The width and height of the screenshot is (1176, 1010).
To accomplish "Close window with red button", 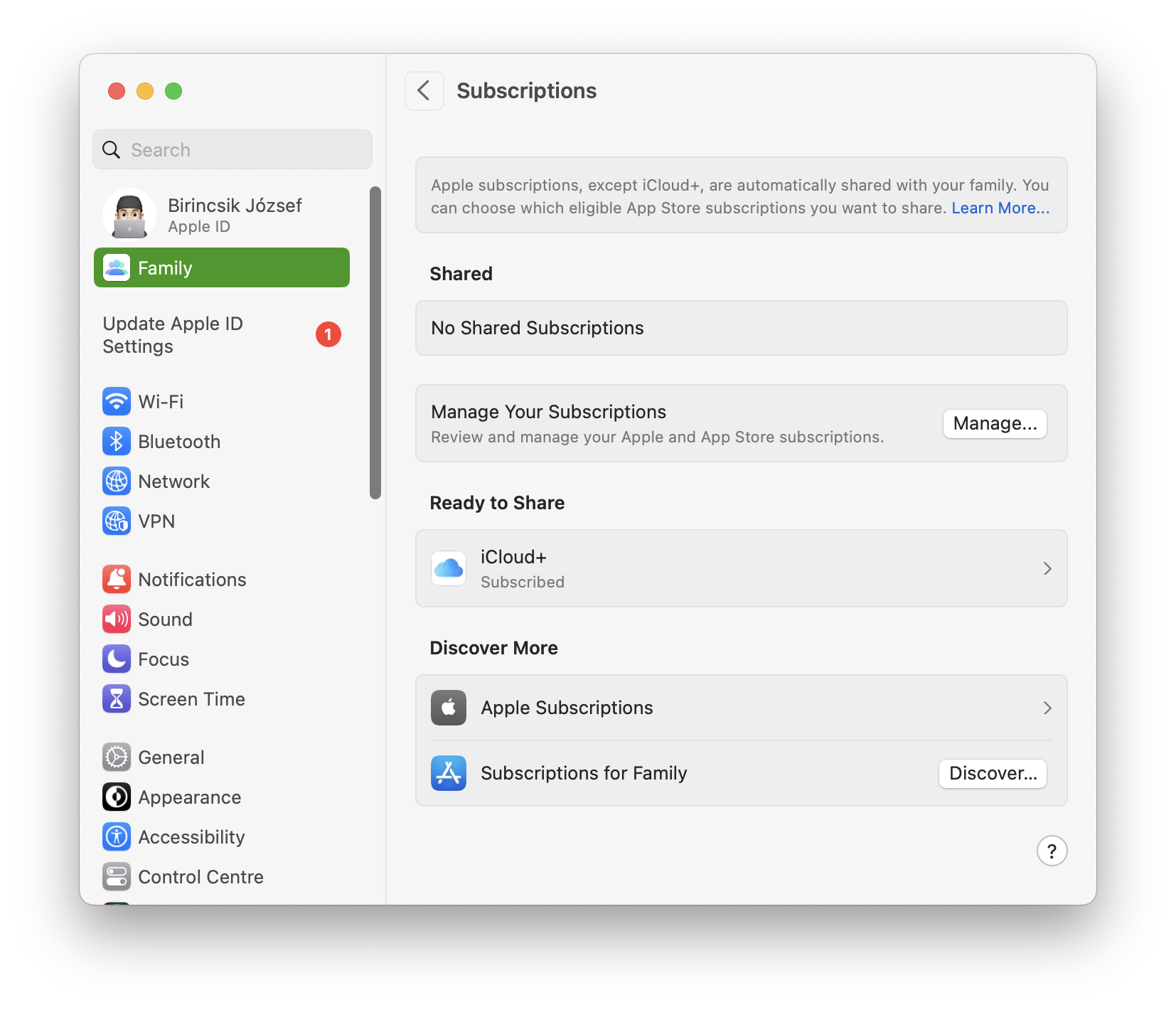I will point(117,91).
